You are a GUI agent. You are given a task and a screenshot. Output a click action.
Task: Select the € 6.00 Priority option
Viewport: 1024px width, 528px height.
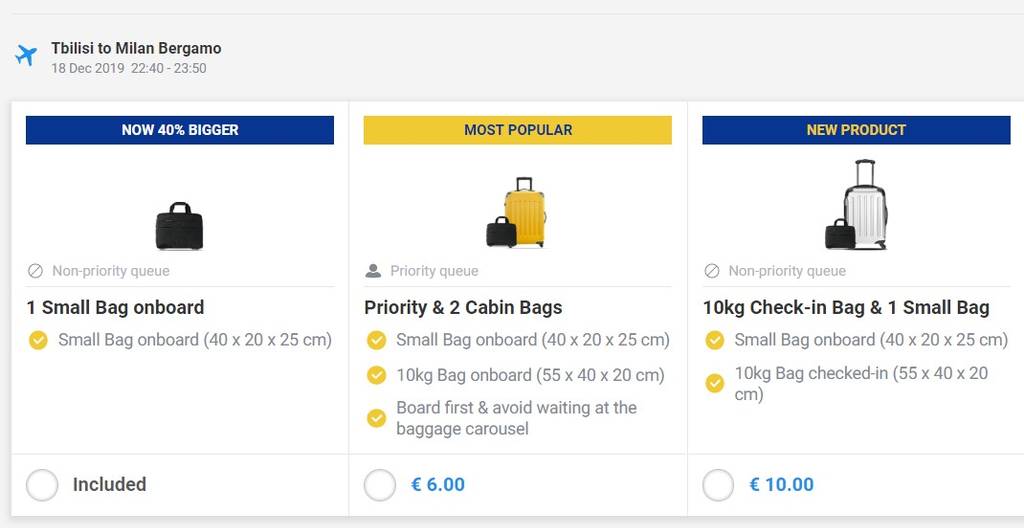380,485
